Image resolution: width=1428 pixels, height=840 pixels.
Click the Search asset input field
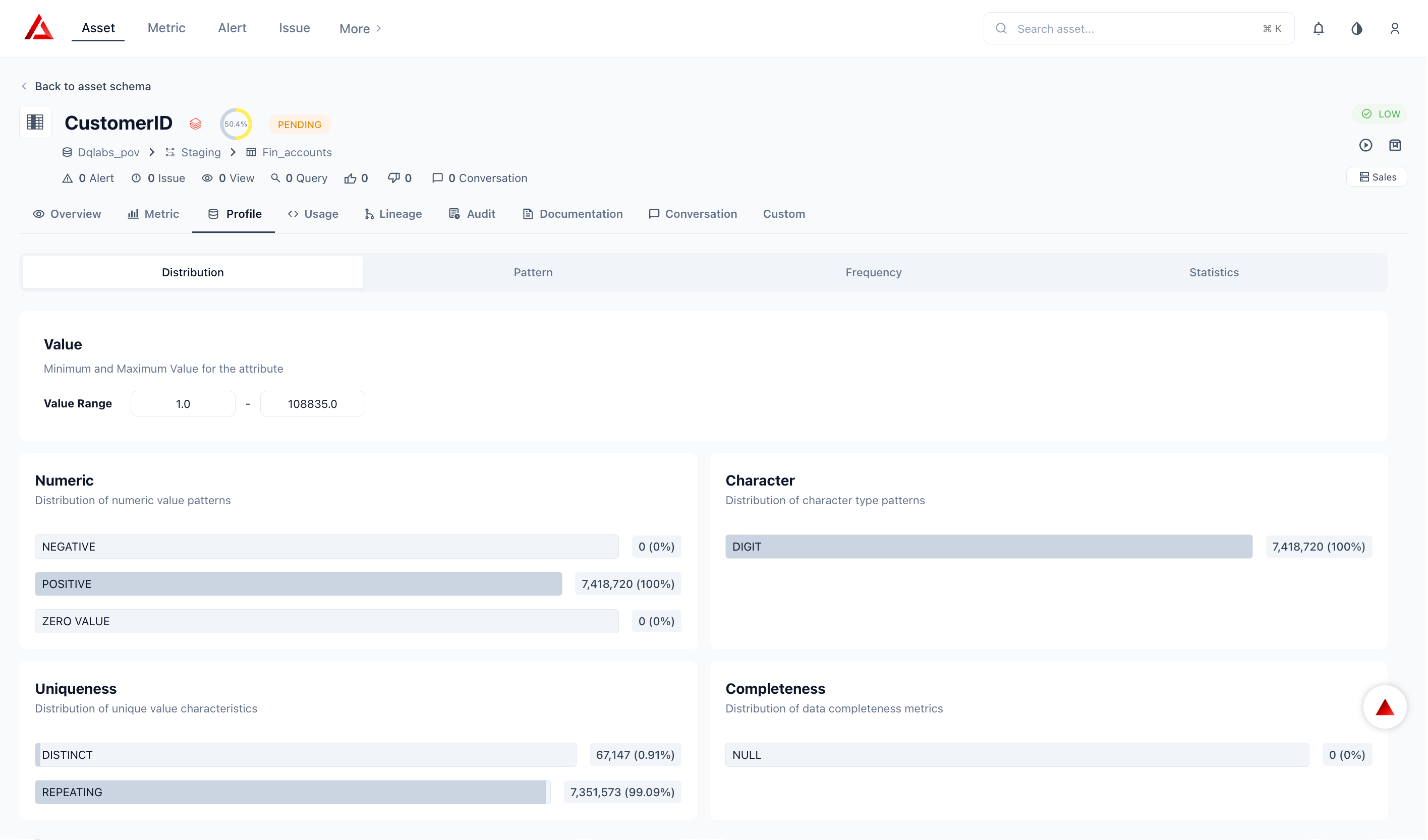pos(1139,28)
